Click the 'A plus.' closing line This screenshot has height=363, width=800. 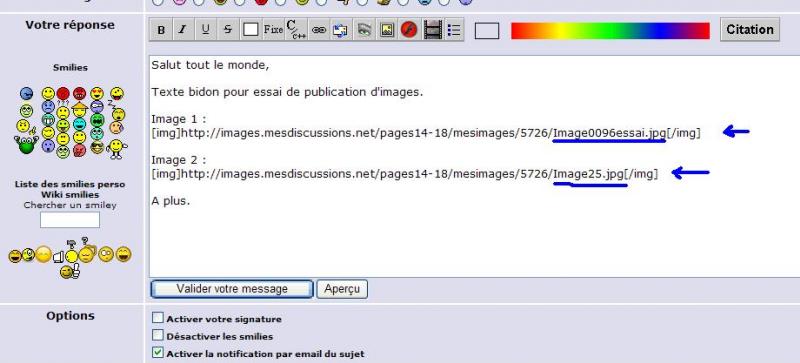click(x=170, y=201)
